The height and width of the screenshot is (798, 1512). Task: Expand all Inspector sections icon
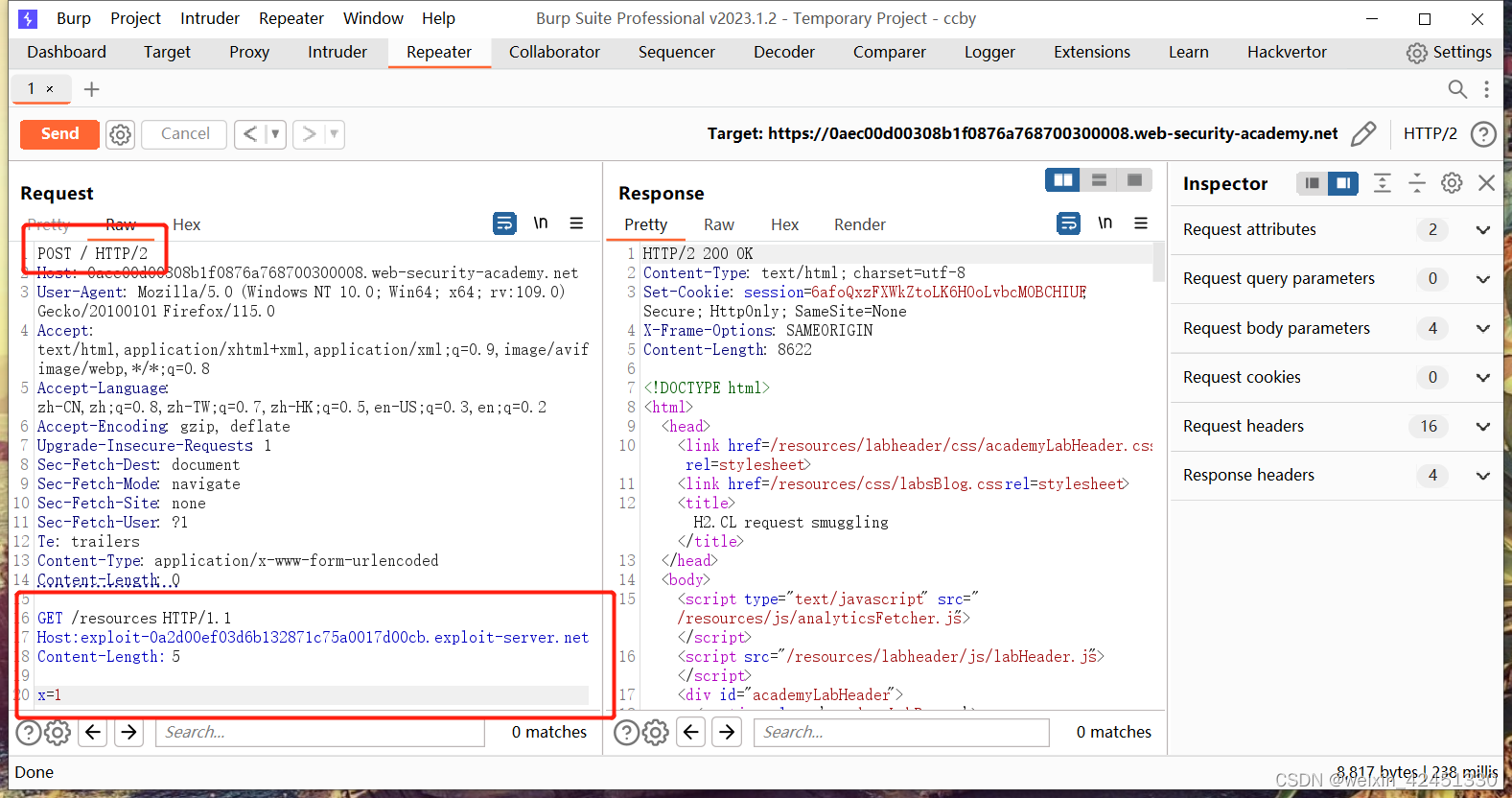[x=1382, y=183]
